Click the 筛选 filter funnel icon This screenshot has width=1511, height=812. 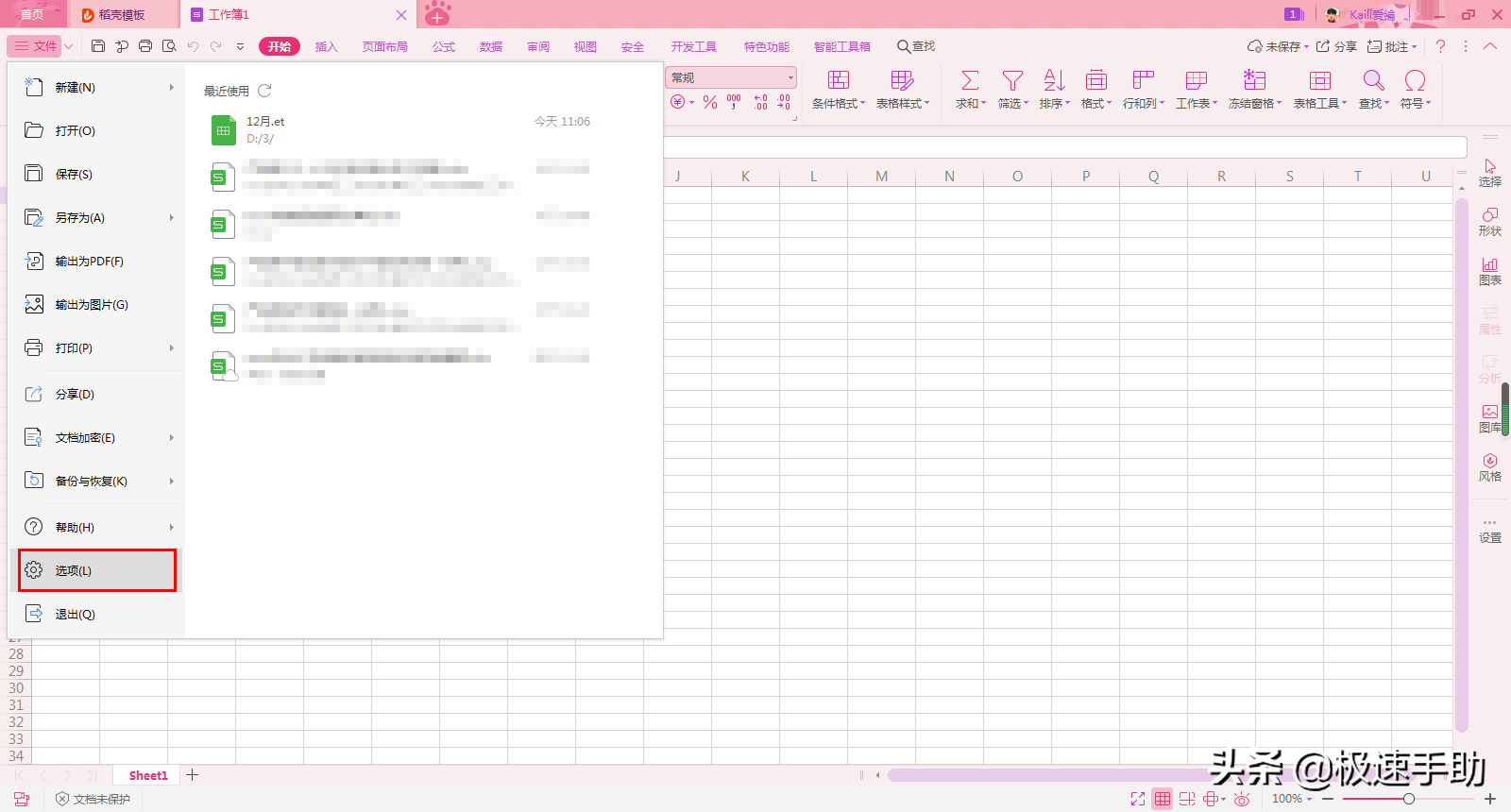tap(1012, 81)
